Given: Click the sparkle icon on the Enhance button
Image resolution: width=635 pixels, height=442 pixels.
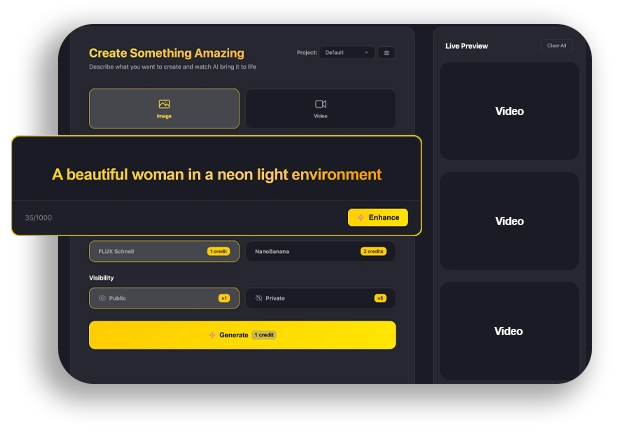Looking at the screenshot, I should [360, 217].
